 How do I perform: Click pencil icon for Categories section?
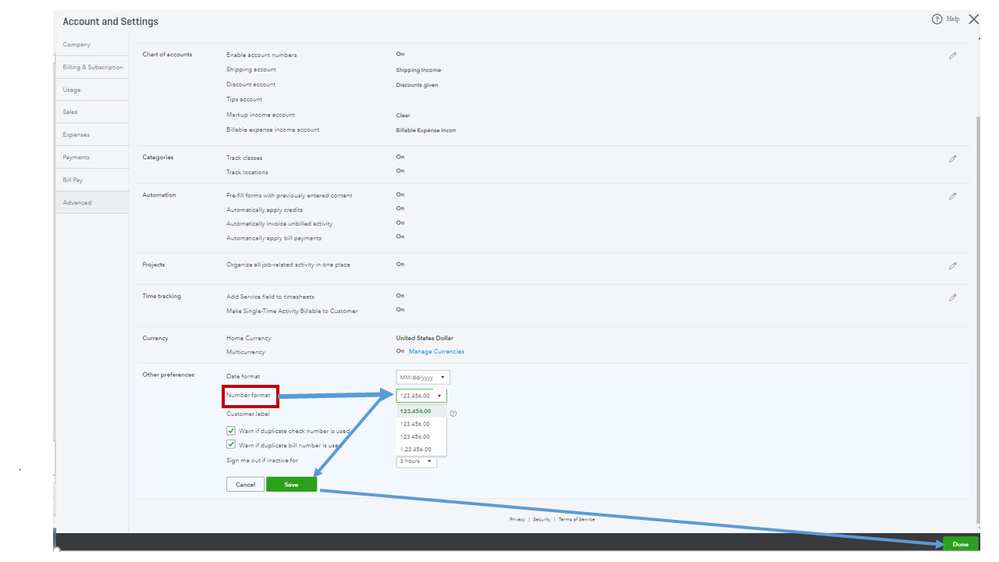point(952,159)
